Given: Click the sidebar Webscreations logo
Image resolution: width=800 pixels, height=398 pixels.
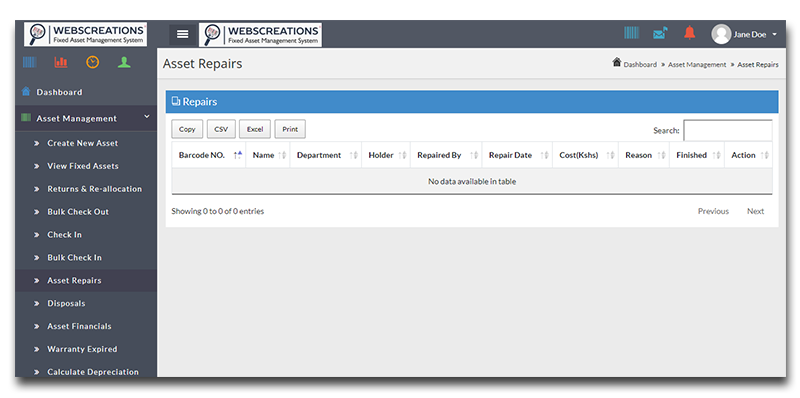Looking at the screenshot, I should pyautogui.click(x=86, y=34).
